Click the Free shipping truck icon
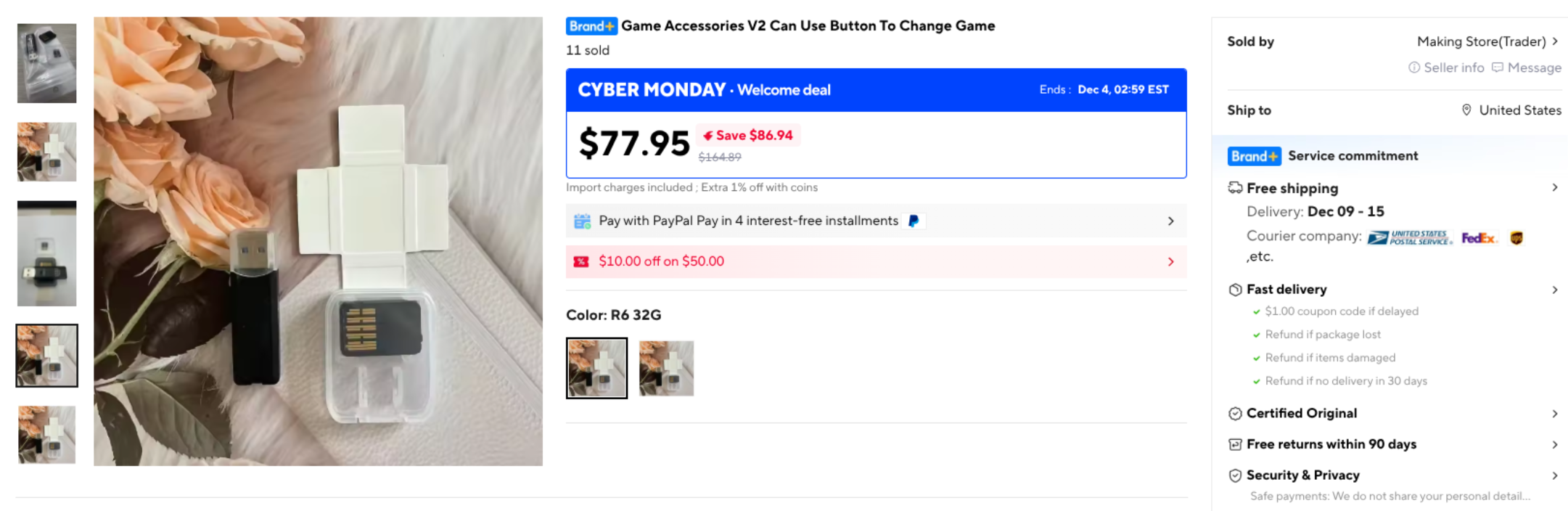 coord(1235,188)
